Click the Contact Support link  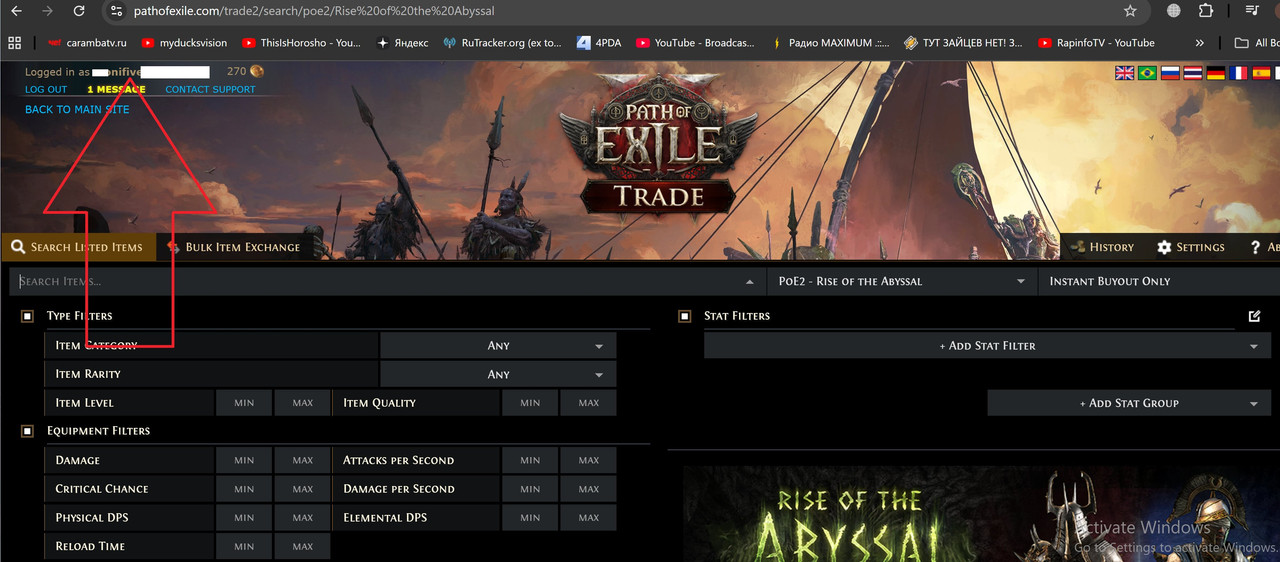[210, 89]
